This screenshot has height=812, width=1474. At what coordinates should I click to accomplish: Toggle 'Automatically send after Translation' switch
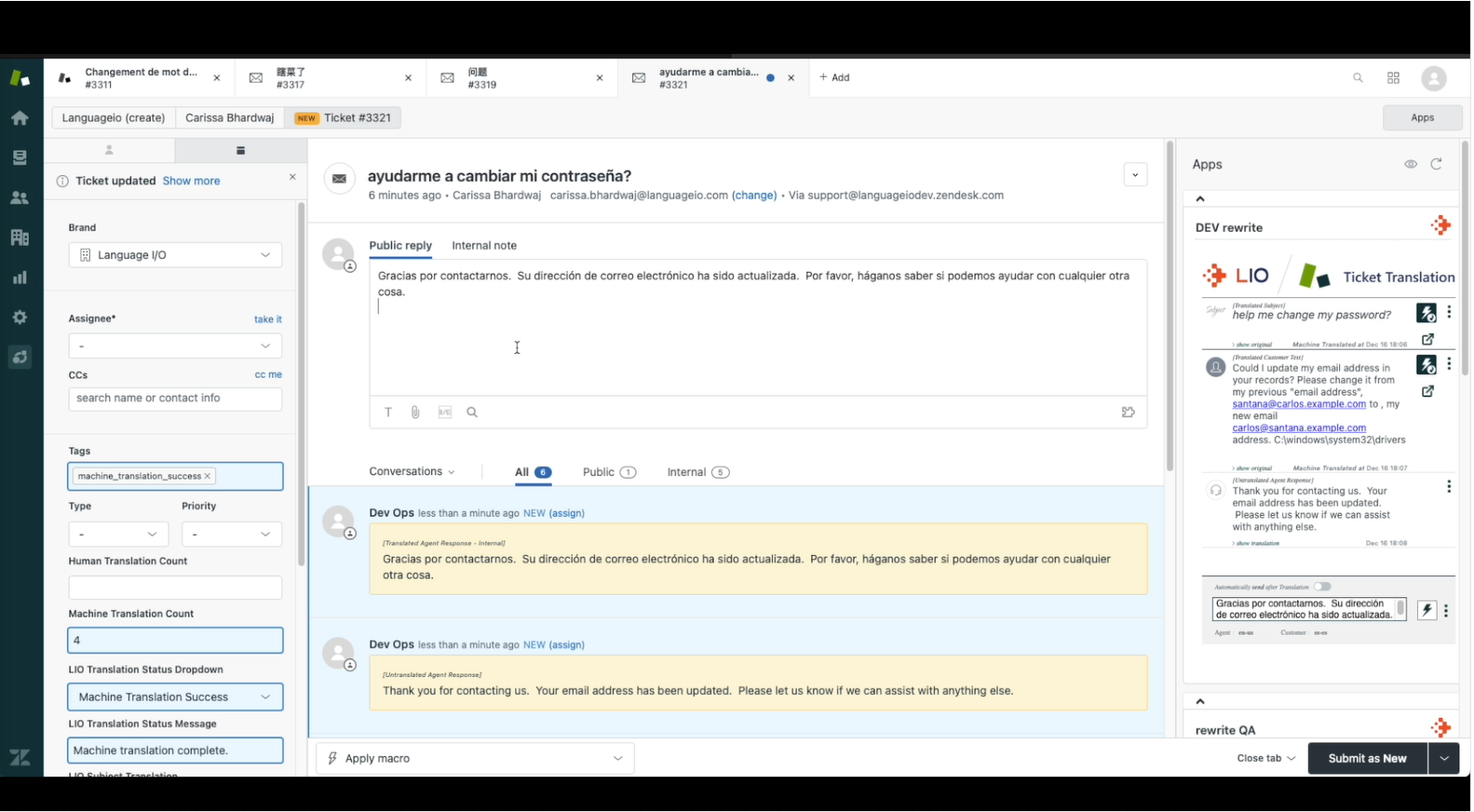[1322, 587]
